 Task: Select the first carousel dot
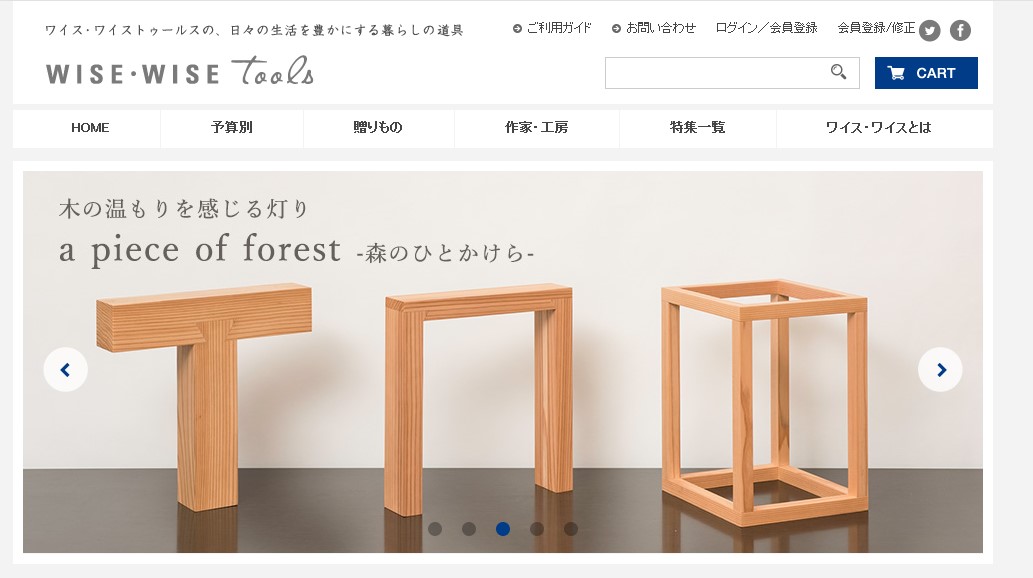tap(435, 529)
